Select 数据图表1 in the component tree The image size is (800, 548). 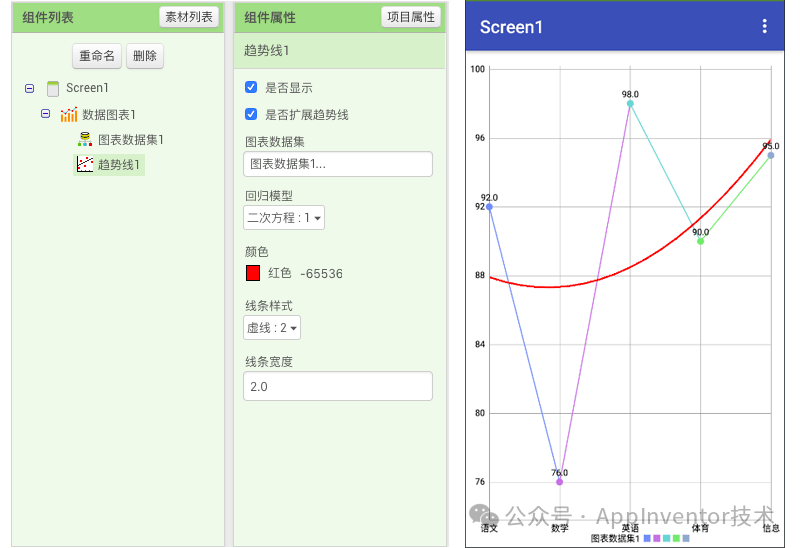coord(109,115)
